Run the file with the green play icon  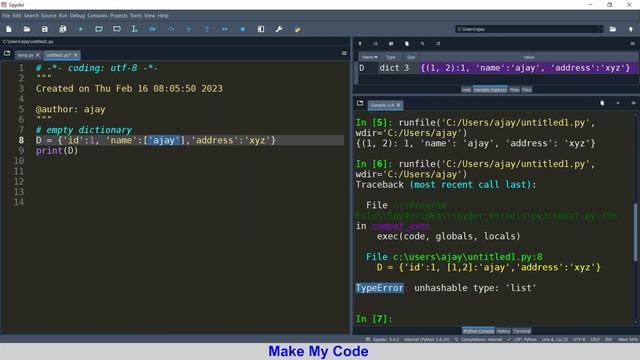81,29
